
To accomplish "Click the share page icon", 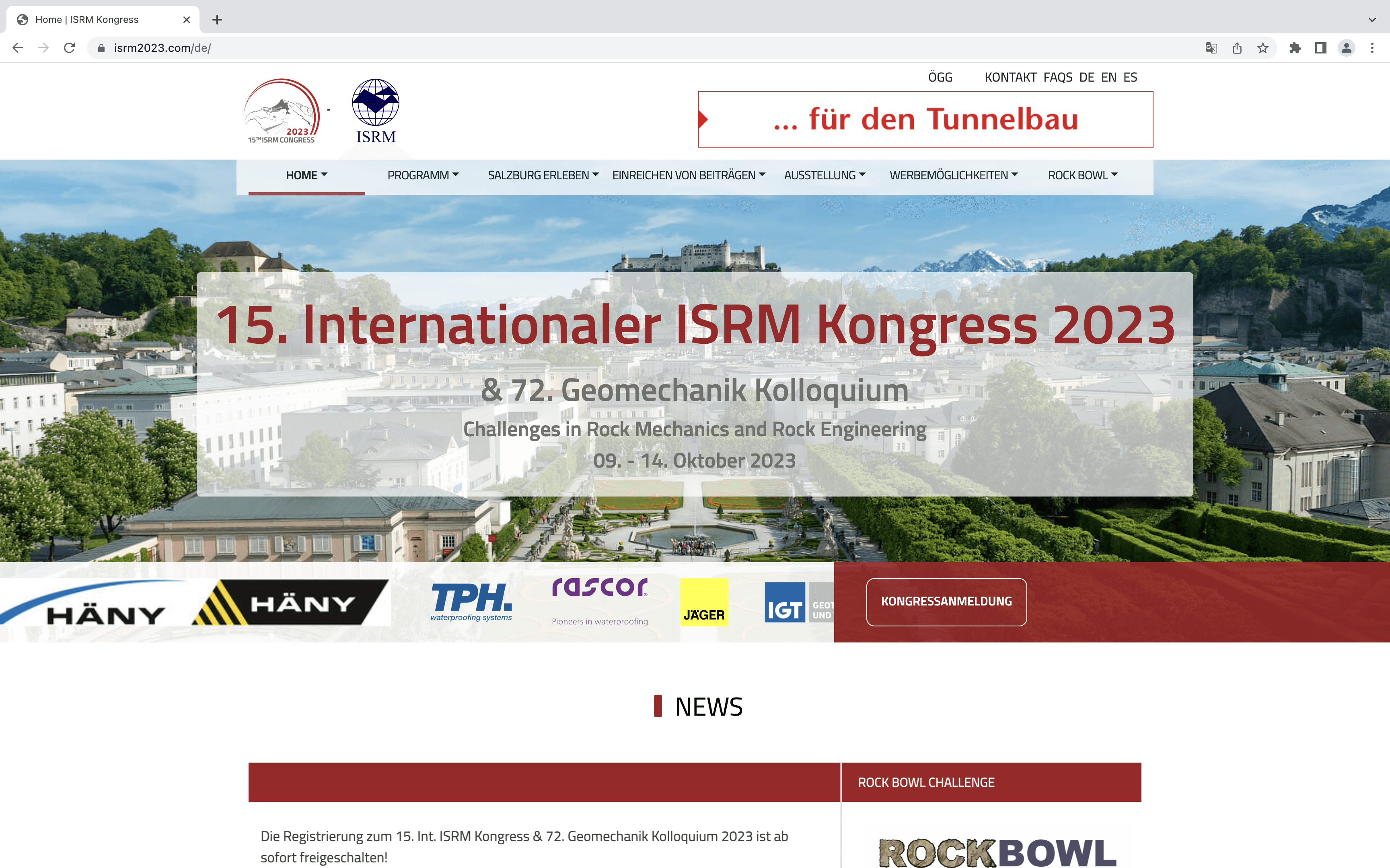I will (x=1237, y=48).
